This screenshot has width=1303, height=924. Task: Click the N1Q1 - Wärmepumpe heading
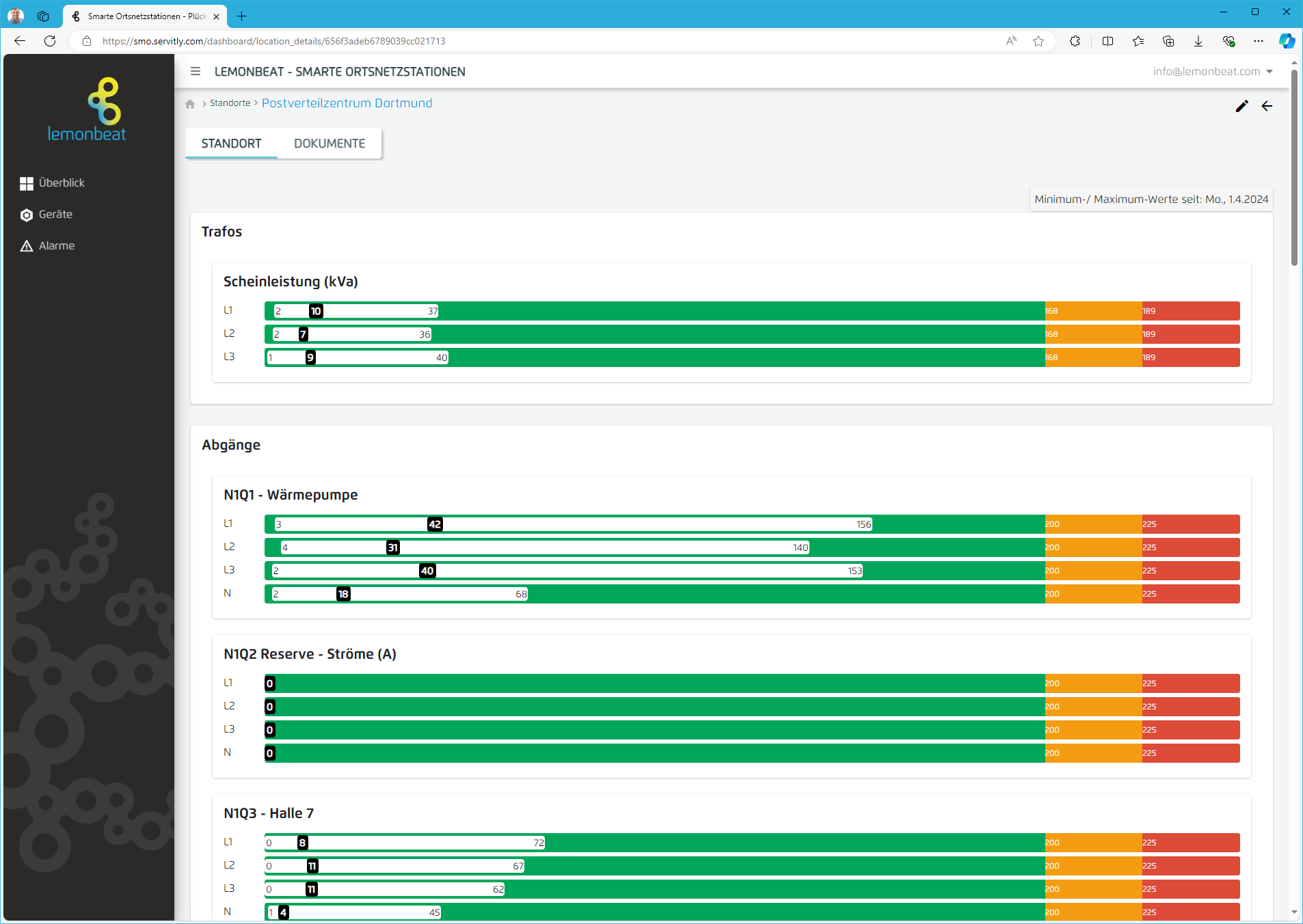pos(291,495)
